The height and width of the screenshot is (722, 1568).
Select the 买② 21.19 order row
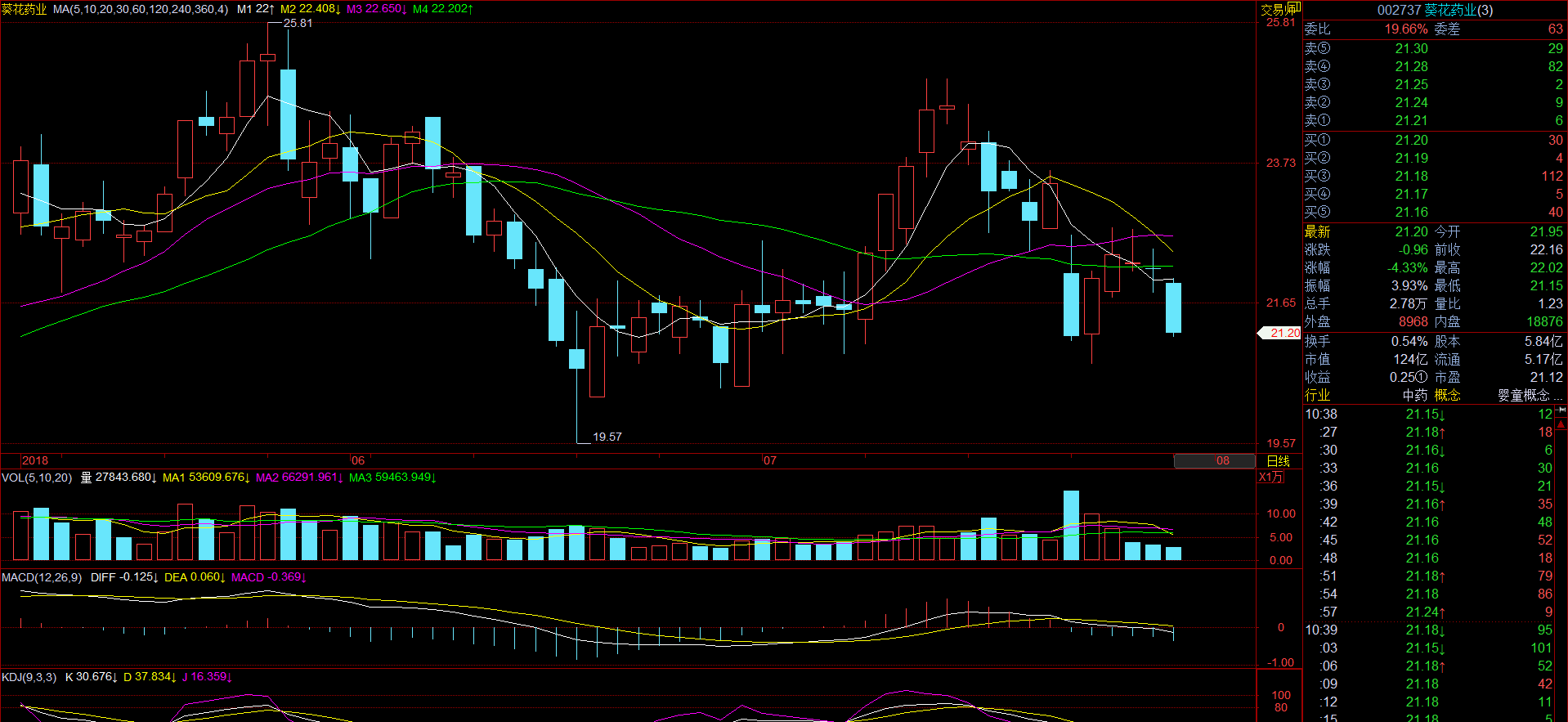tap(1434, 158)
